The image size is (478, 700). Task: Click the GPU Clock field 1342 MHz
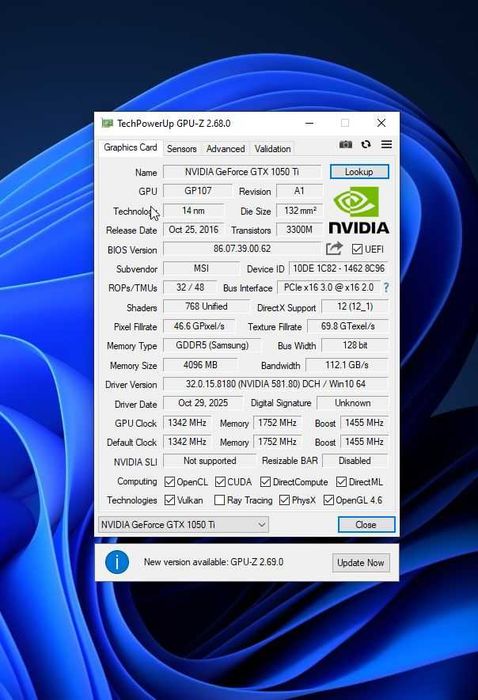(x=187, y=423)
